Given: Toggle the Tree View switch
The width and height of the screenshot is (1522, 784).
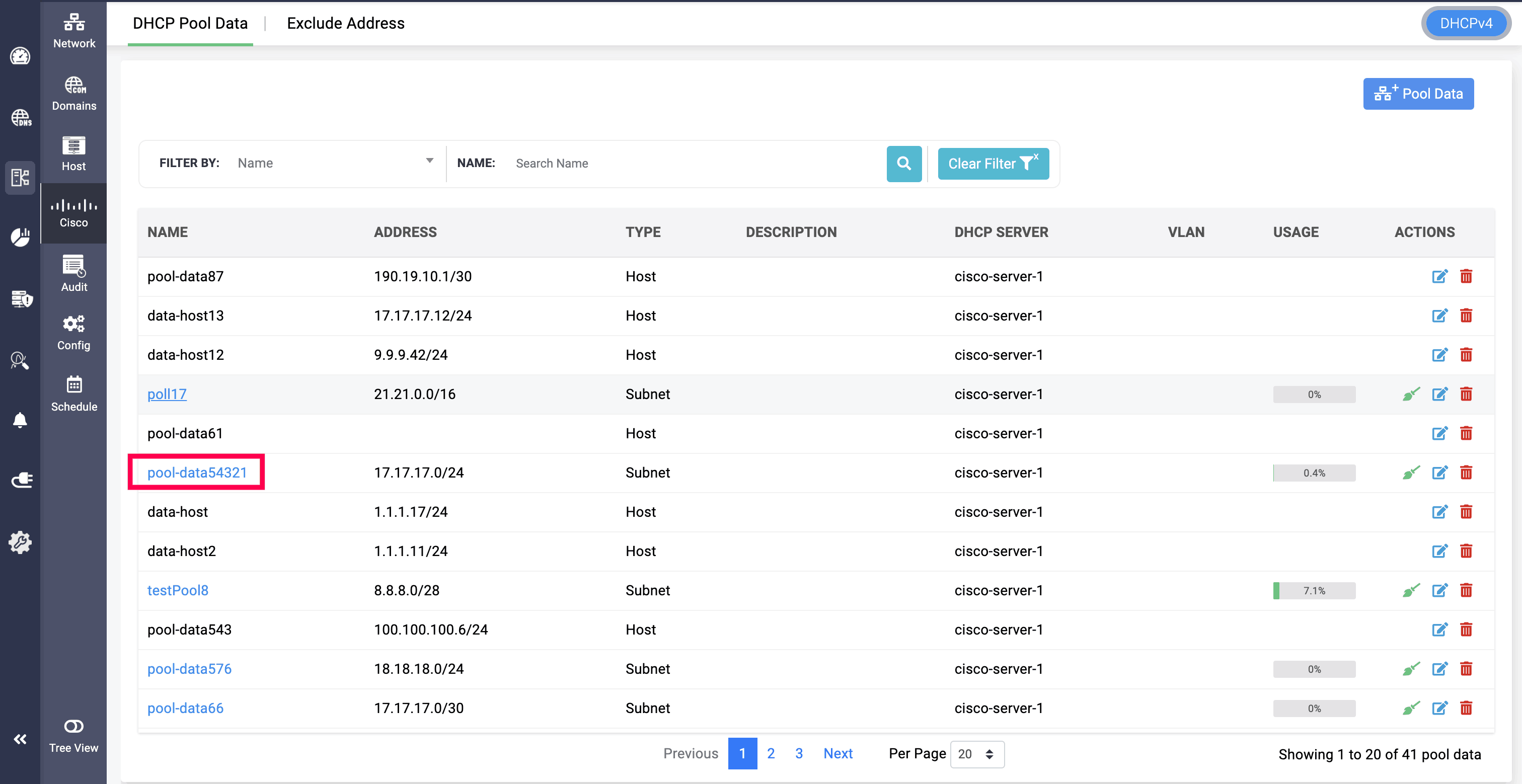Looking at the screenshot, I should pos(73,726).
